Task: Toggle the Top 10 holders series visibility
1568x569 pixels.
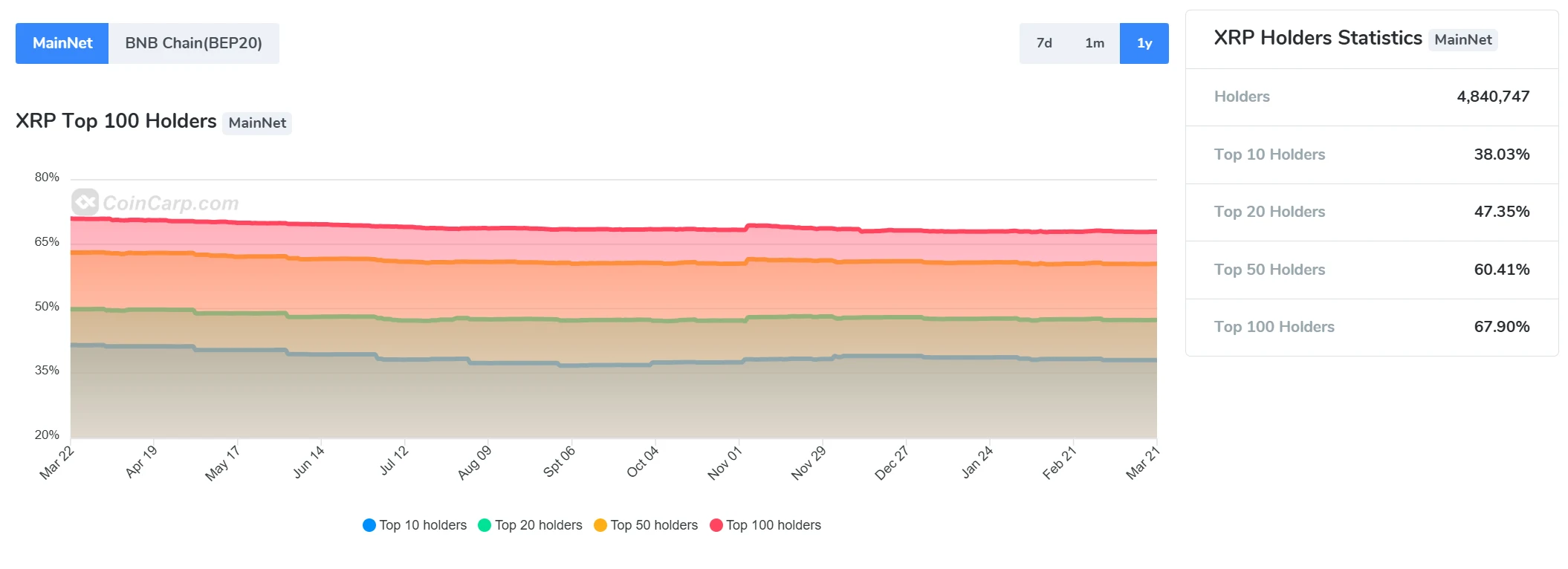Action: [x=414, y=525]
